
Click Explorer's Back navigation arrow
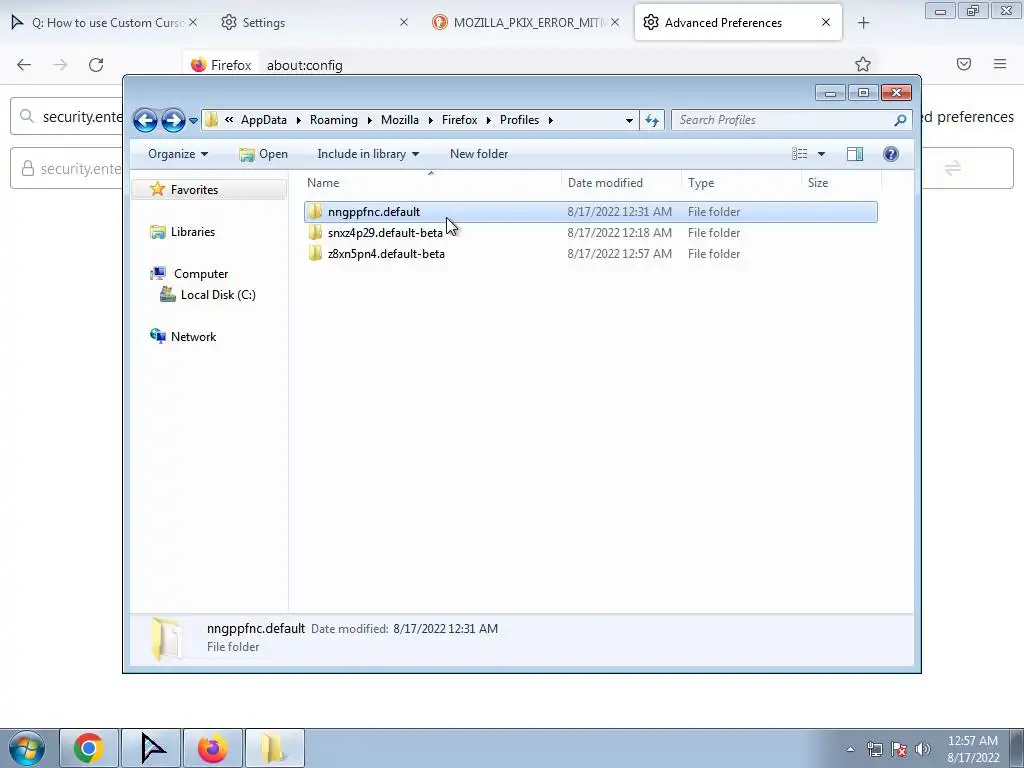click(x=145, y=120)
